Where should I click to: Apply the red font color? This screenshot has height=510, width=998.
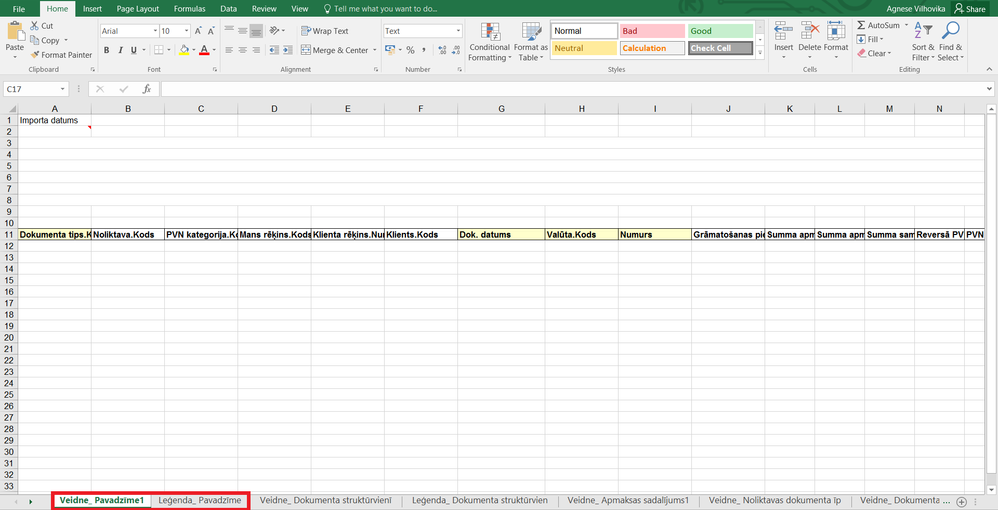coord(204,50)
